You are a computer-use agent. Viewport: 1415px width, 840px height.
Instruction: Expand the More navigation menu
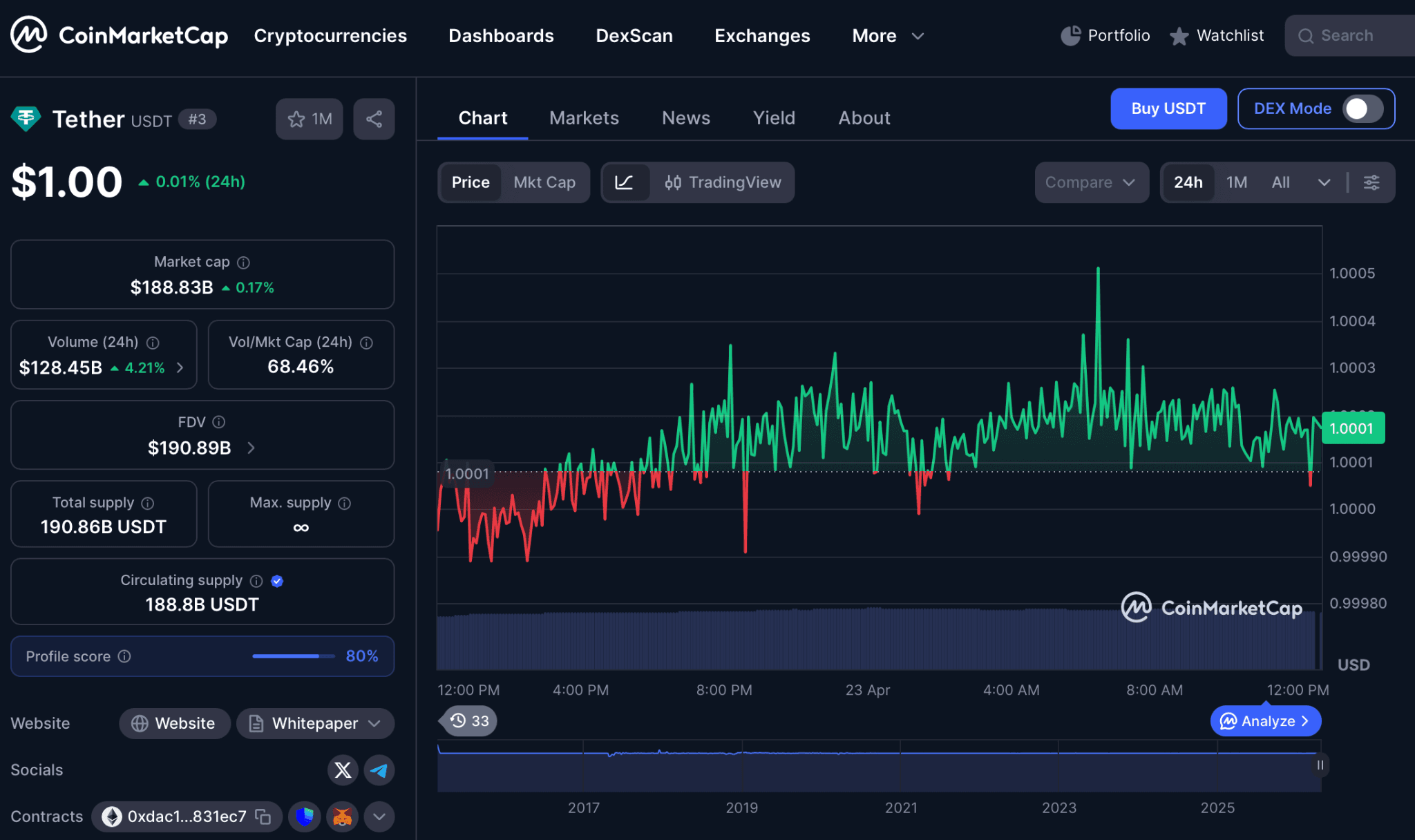click(887, 35)
